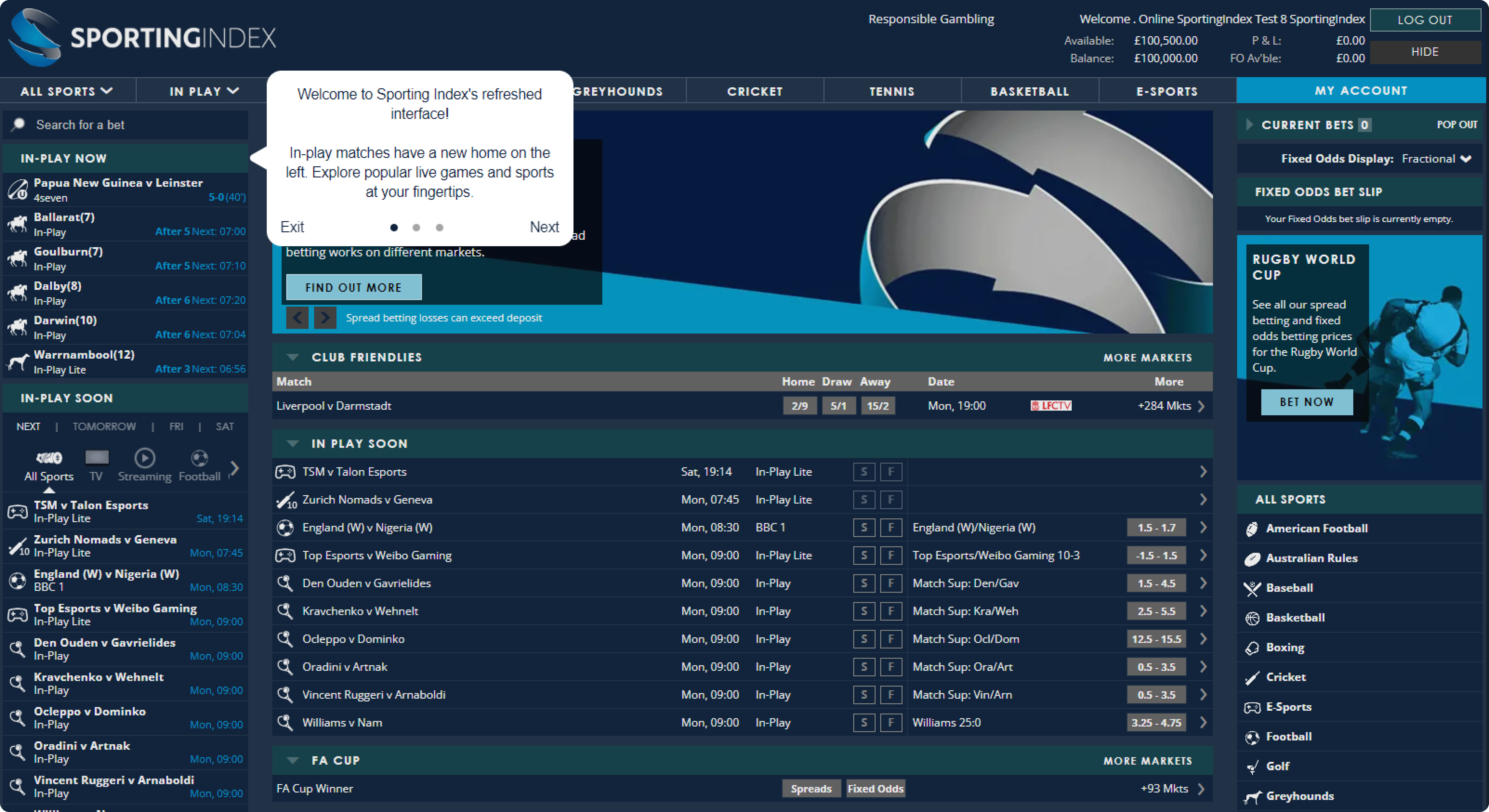The image size is (1489, 812).
Task: Open the TOMORROW tab in In-Play Soon
Action: click(104, 426)
